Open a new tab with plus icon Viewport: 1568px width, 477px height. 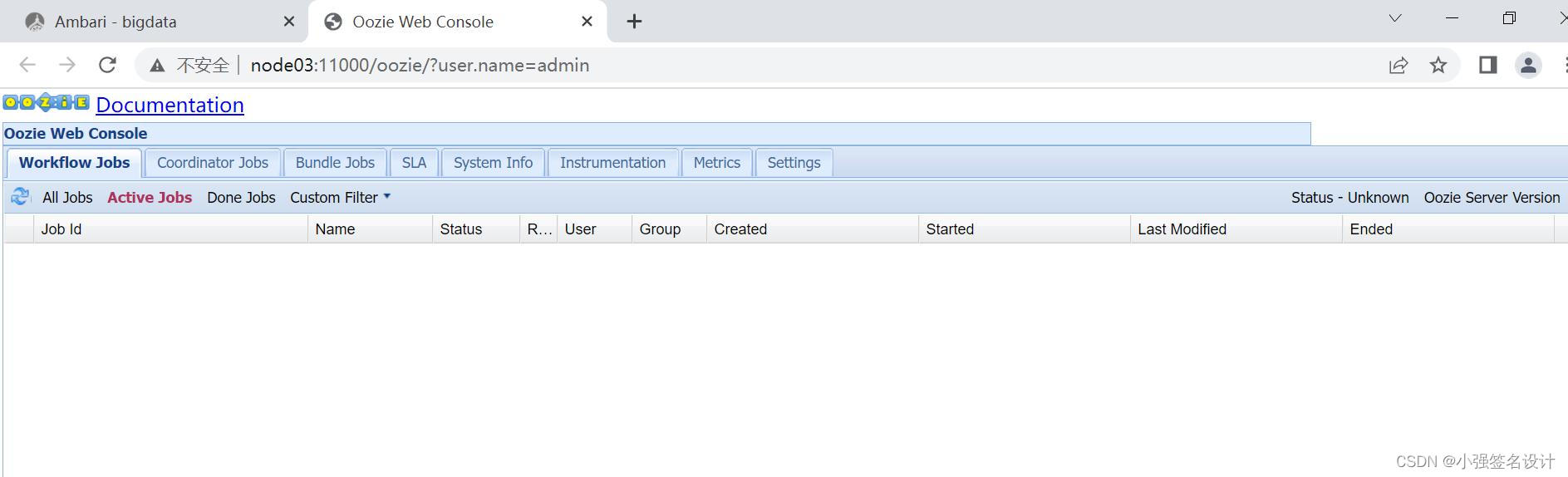click(634, 22)
